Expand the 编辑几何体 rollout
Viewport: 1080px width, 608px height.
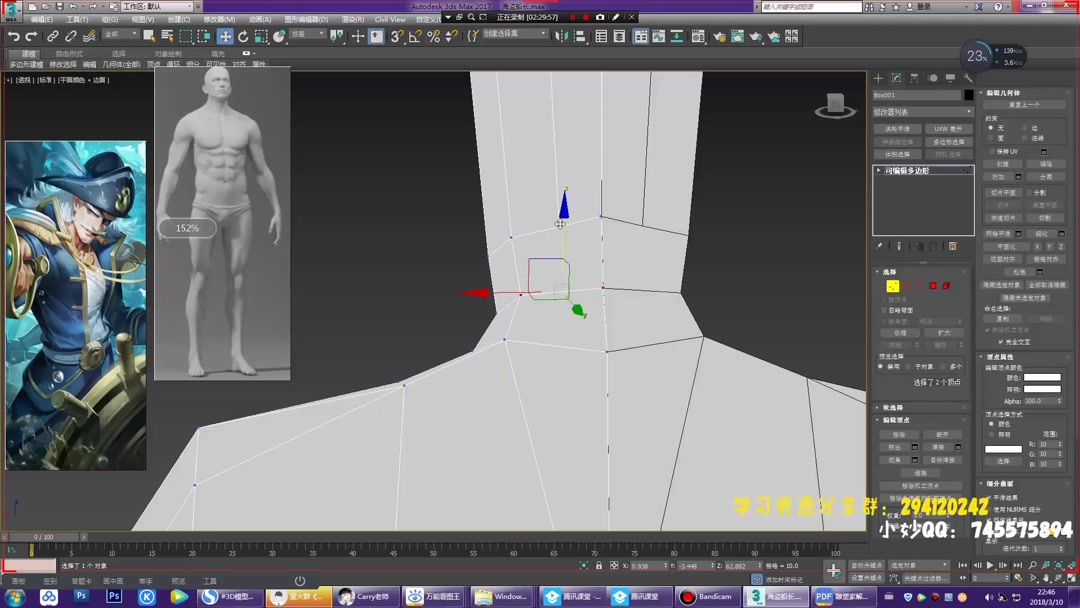[1005, 93]
